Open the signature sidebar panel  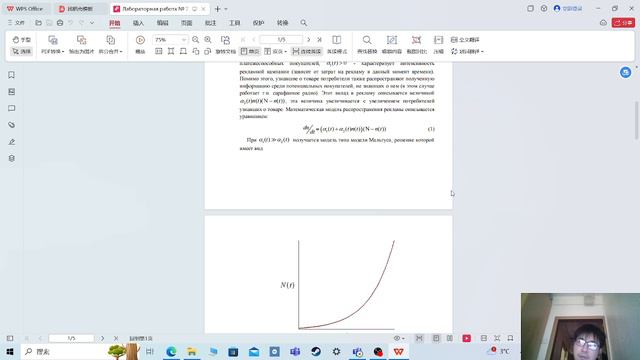click(x=11, y=142)
